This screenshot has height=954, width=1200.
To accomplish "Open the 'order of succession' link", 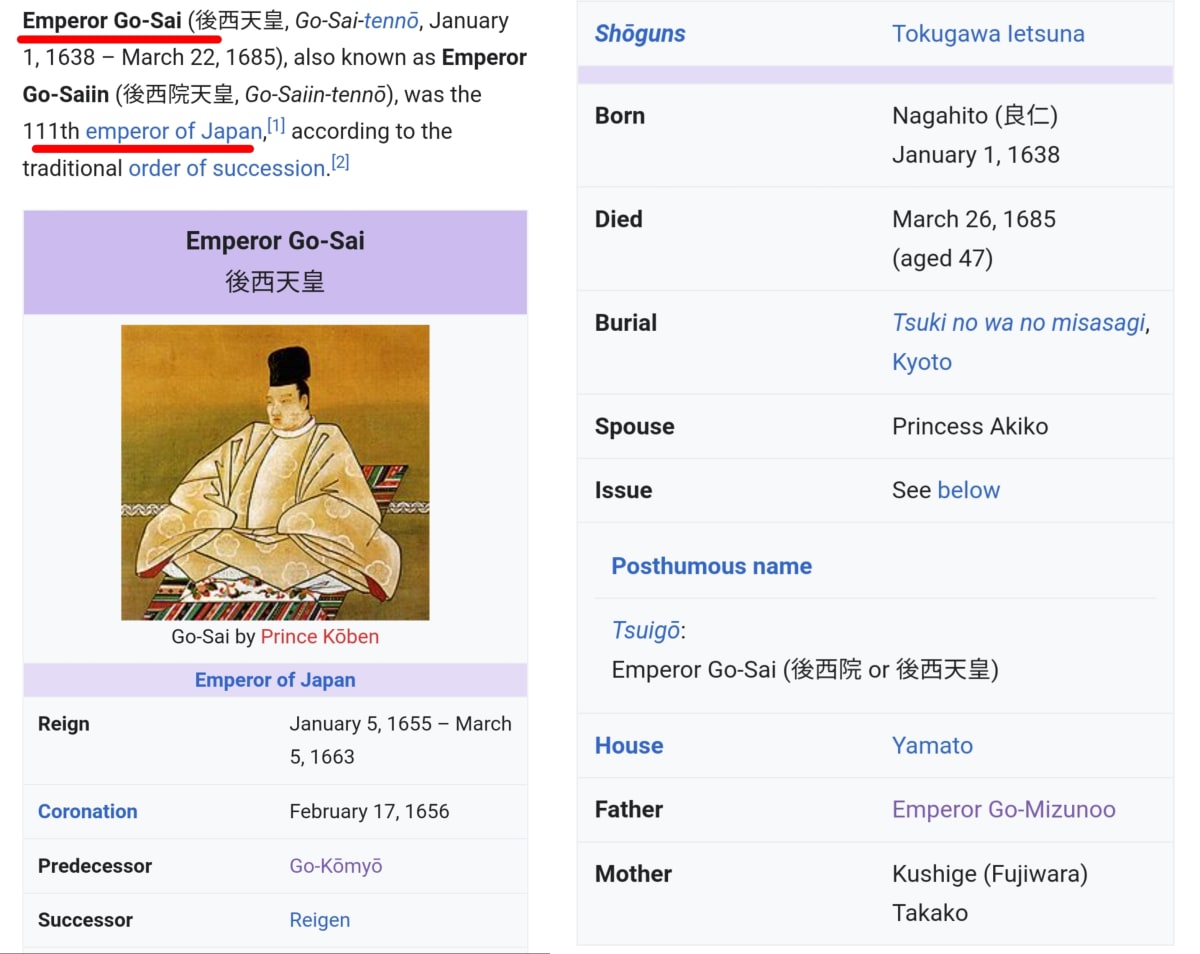I will [x=227, y=168].
